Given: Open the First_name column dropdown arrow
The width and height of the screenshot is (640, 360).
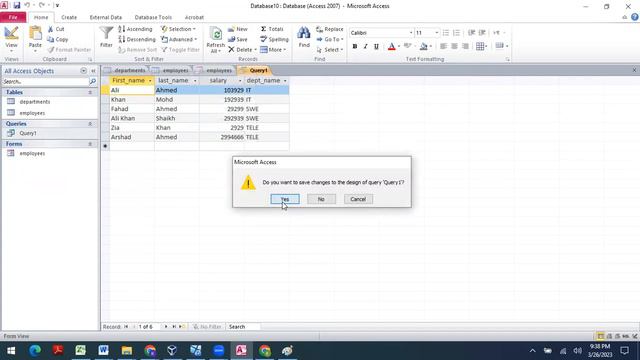Looking at the screenshot, I should tap(150, 81).
